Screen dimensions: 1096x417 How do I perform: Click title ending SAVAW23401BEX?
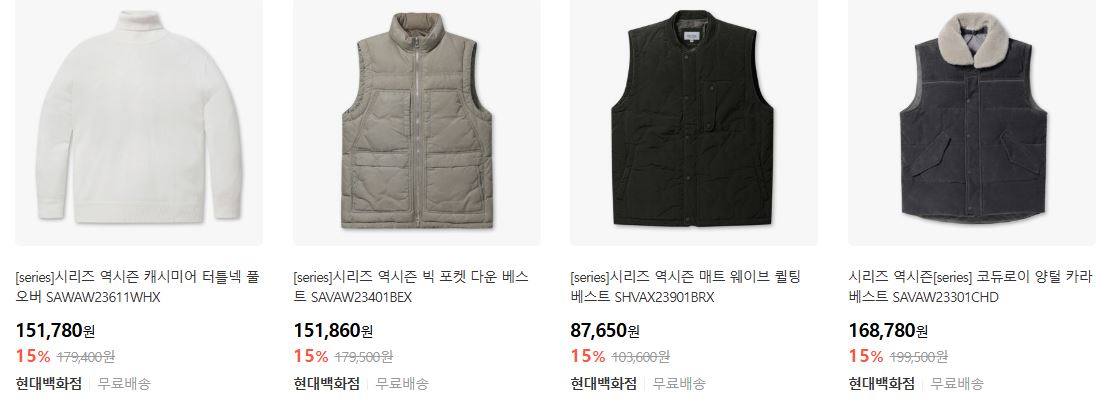[411, 287]
